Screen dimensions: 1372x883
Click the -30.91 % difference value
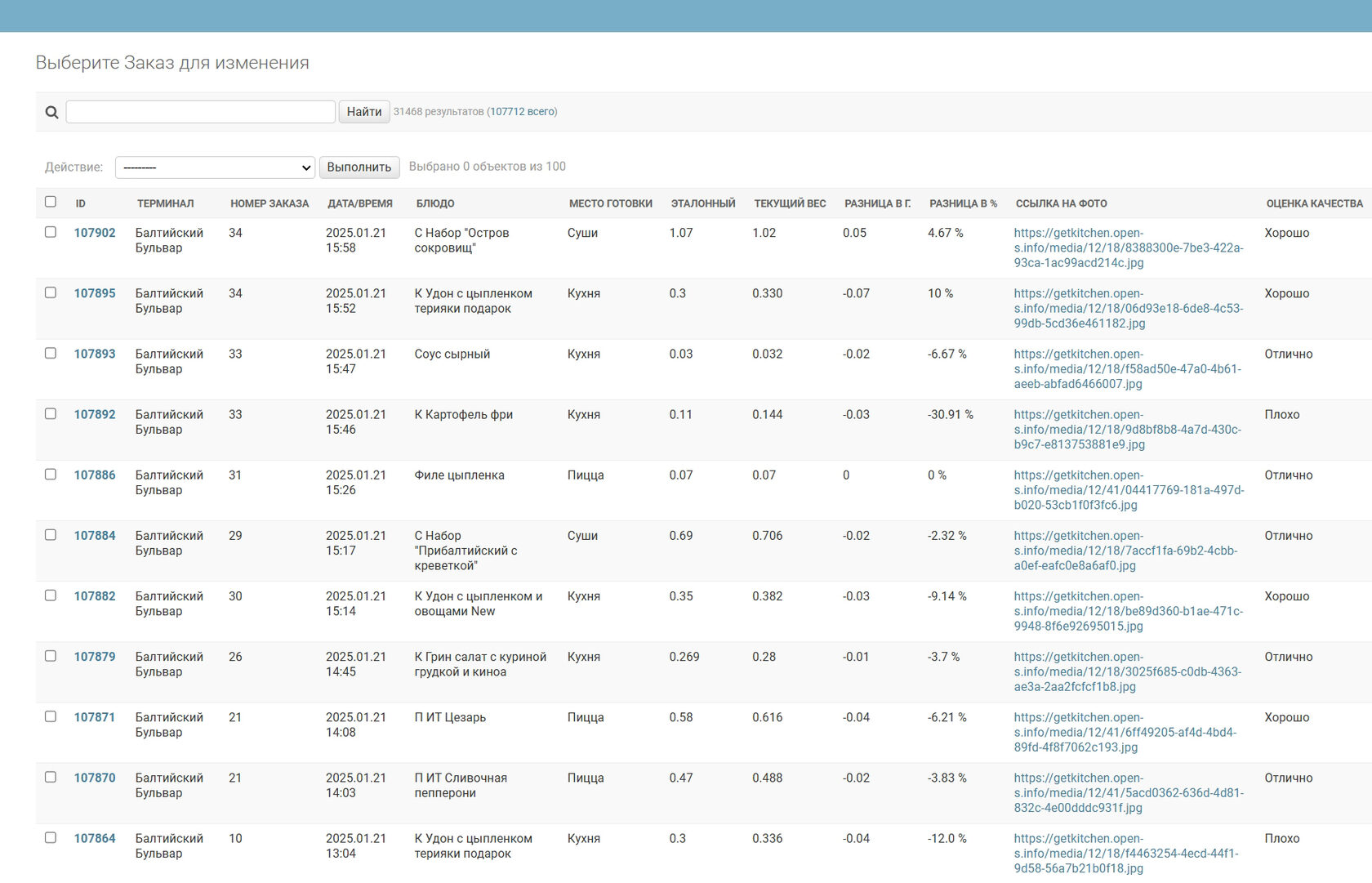tap(951, 414)
